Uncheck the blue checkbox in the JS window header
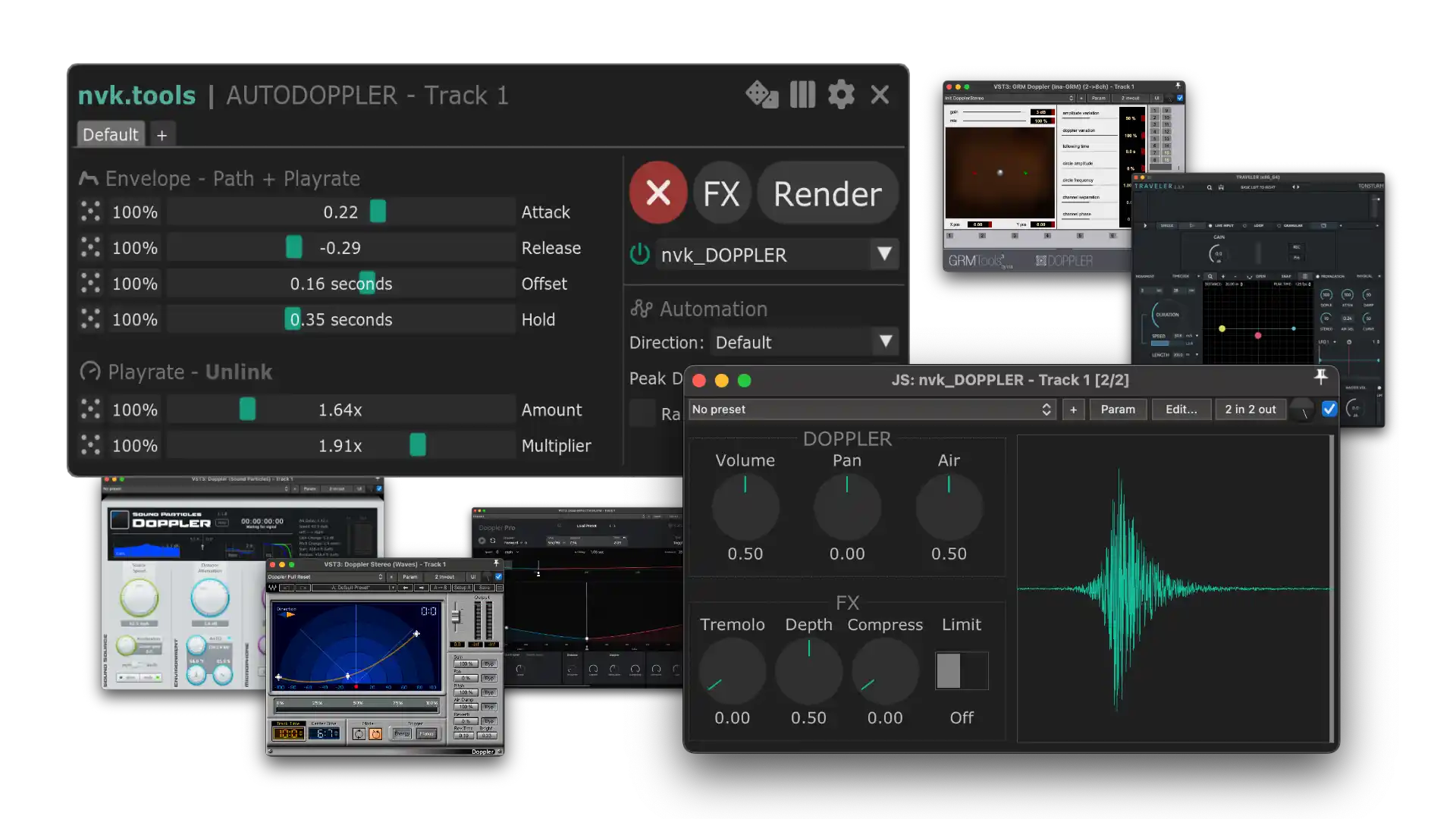 1329,409
